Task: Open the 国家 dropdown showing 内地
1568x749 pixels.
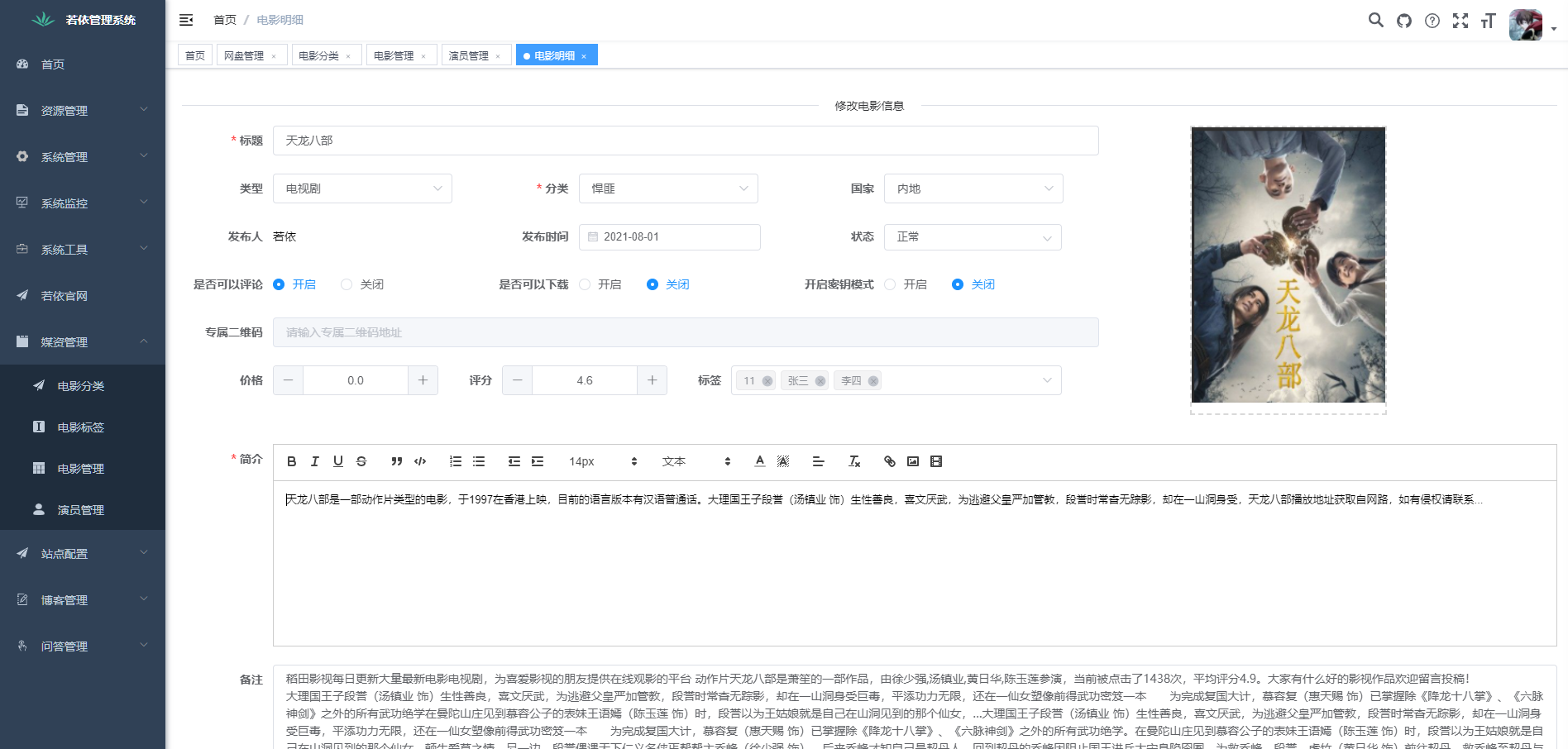Action: point(973,188)
